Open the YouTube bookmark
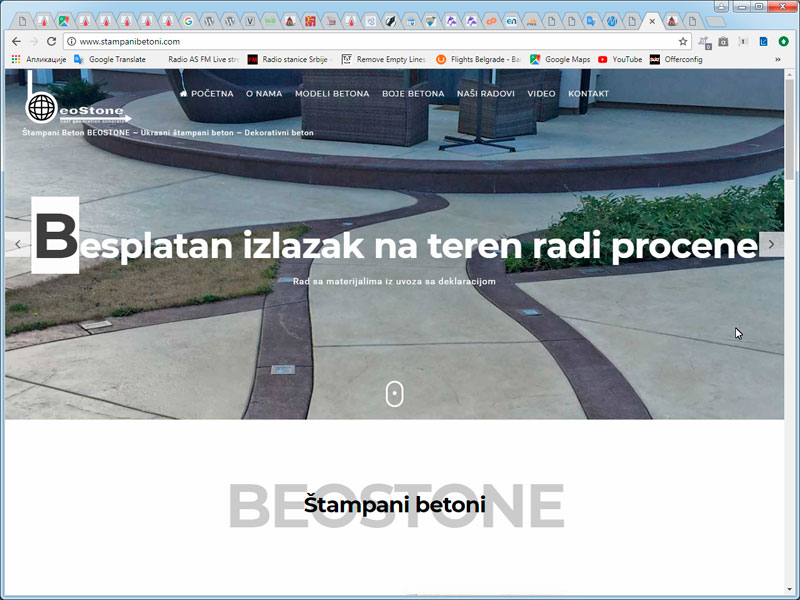This screenshot has height=600, width=800. [x=620, y=59]
